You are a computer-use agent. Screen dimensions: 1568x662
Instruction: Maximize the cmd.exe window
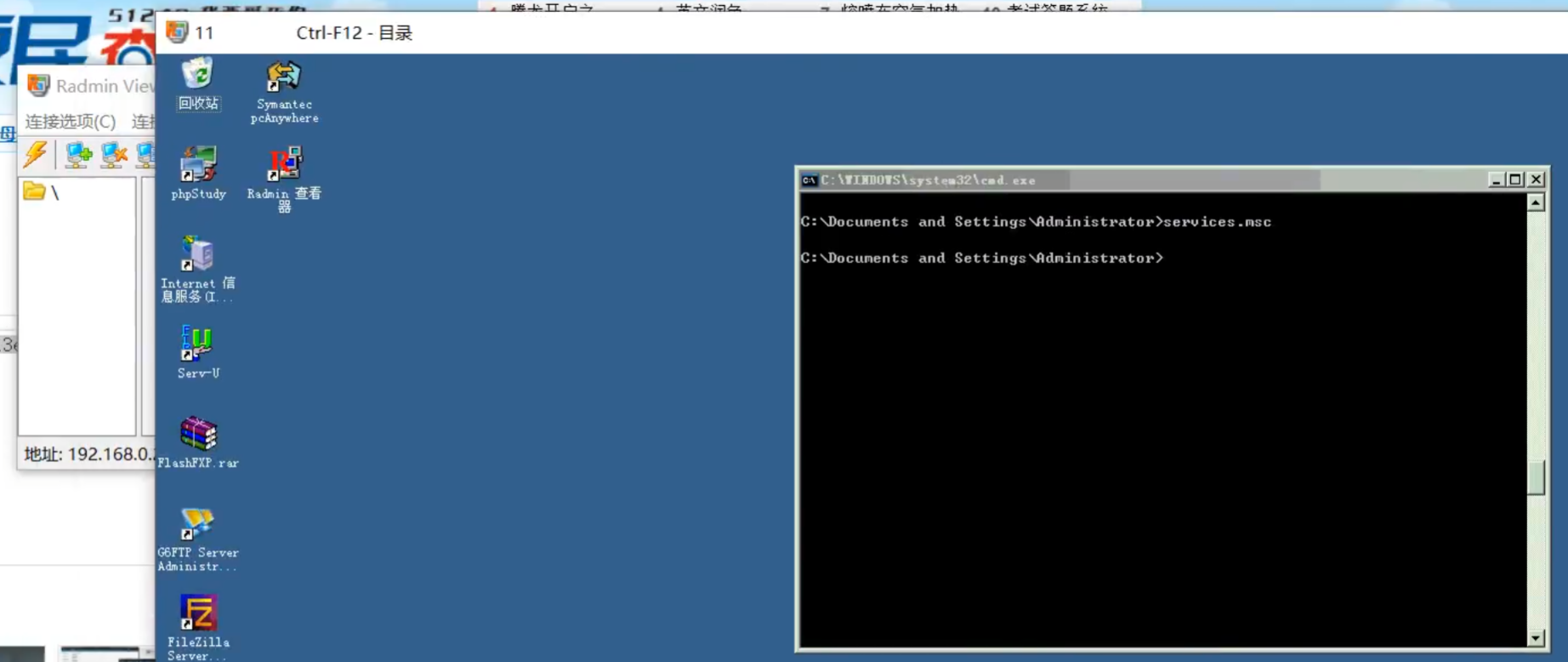1515,180
